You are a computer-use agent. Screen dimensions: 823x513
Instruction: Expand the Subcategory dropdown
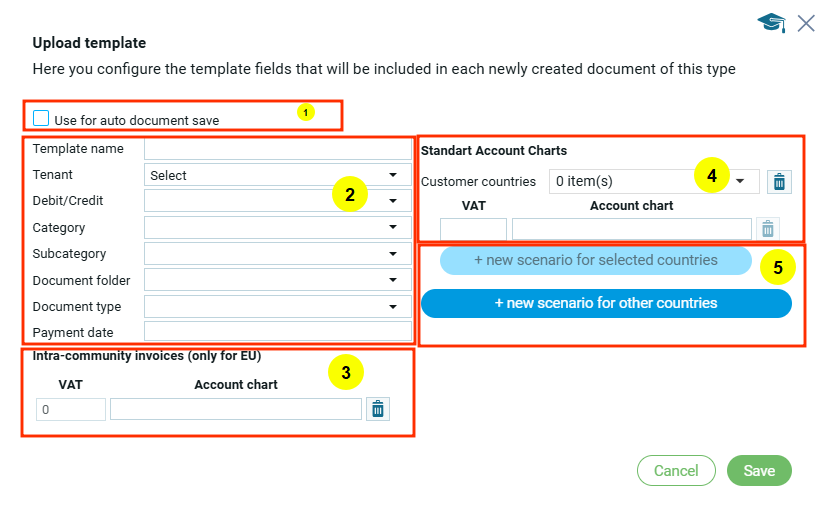(277, 254)
